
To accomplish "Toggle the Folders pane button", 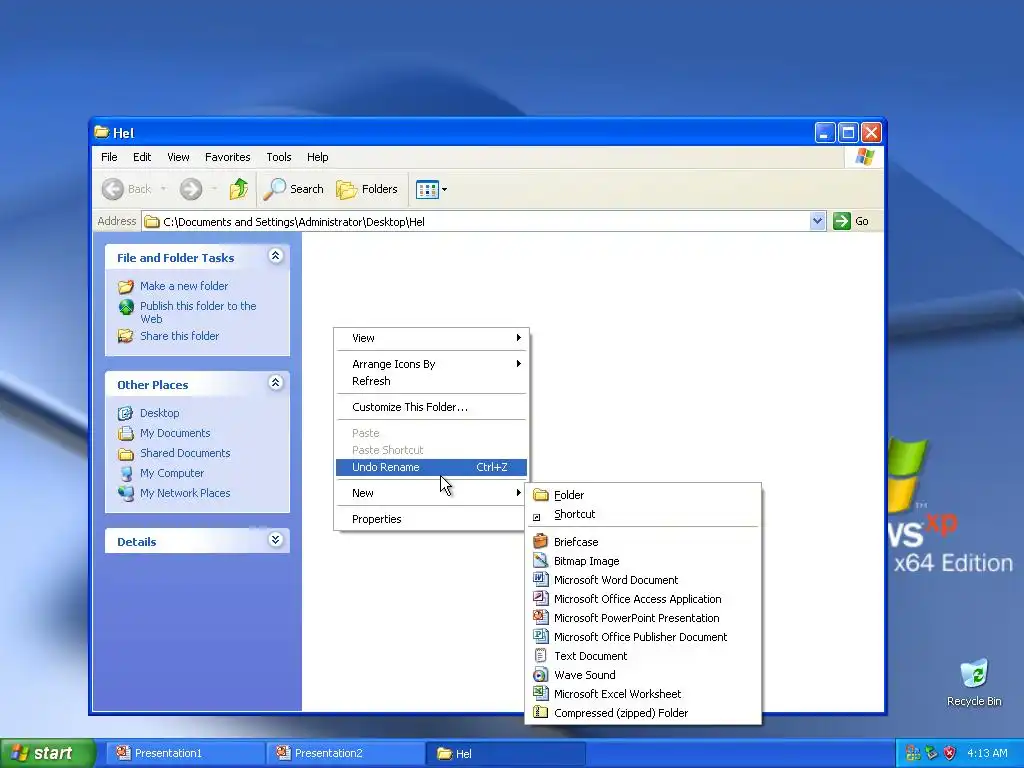I will pyautogui.click(x=367, y=189).
